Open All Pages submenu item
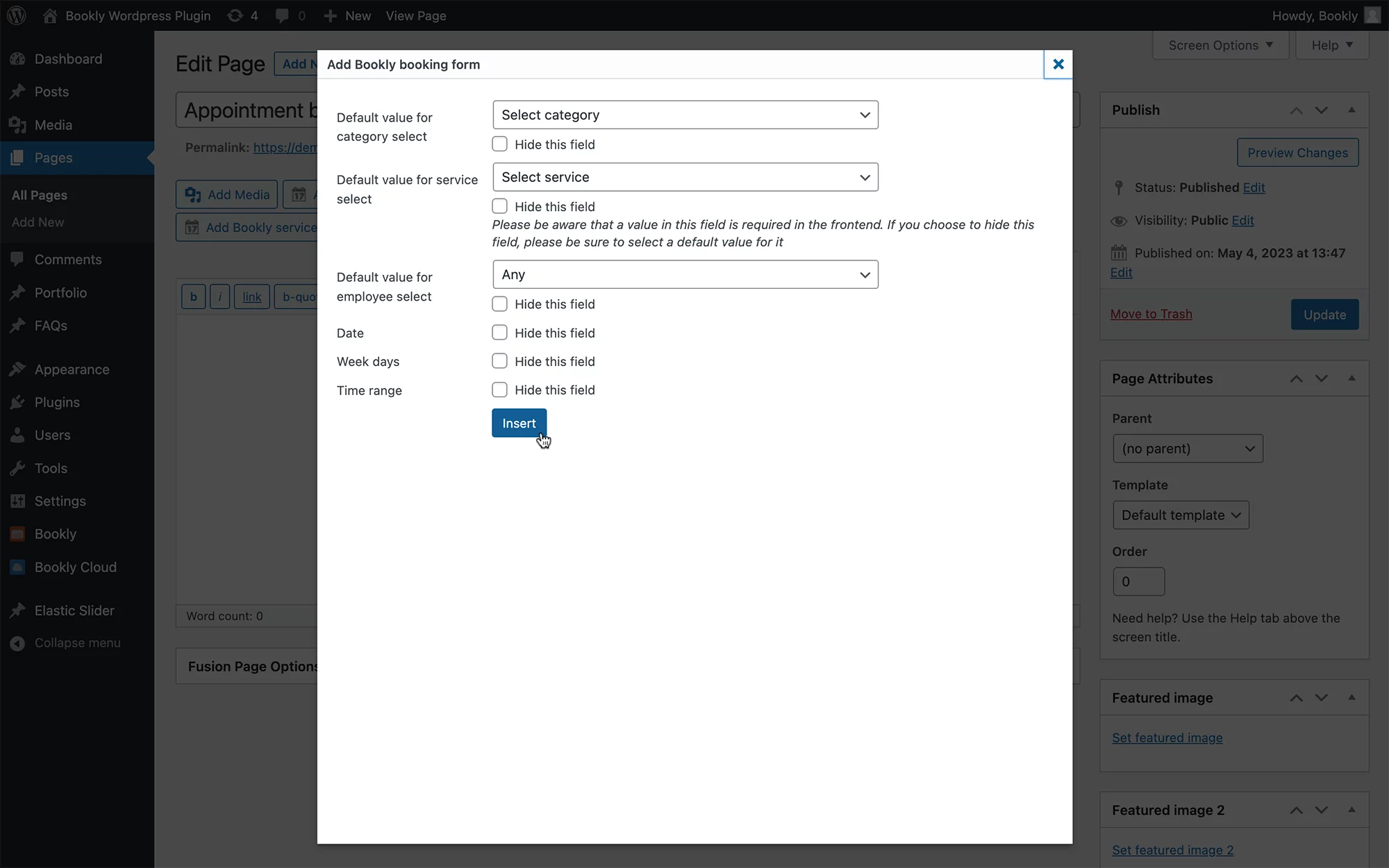The image size is (1389, 868). tap(40, 195)
